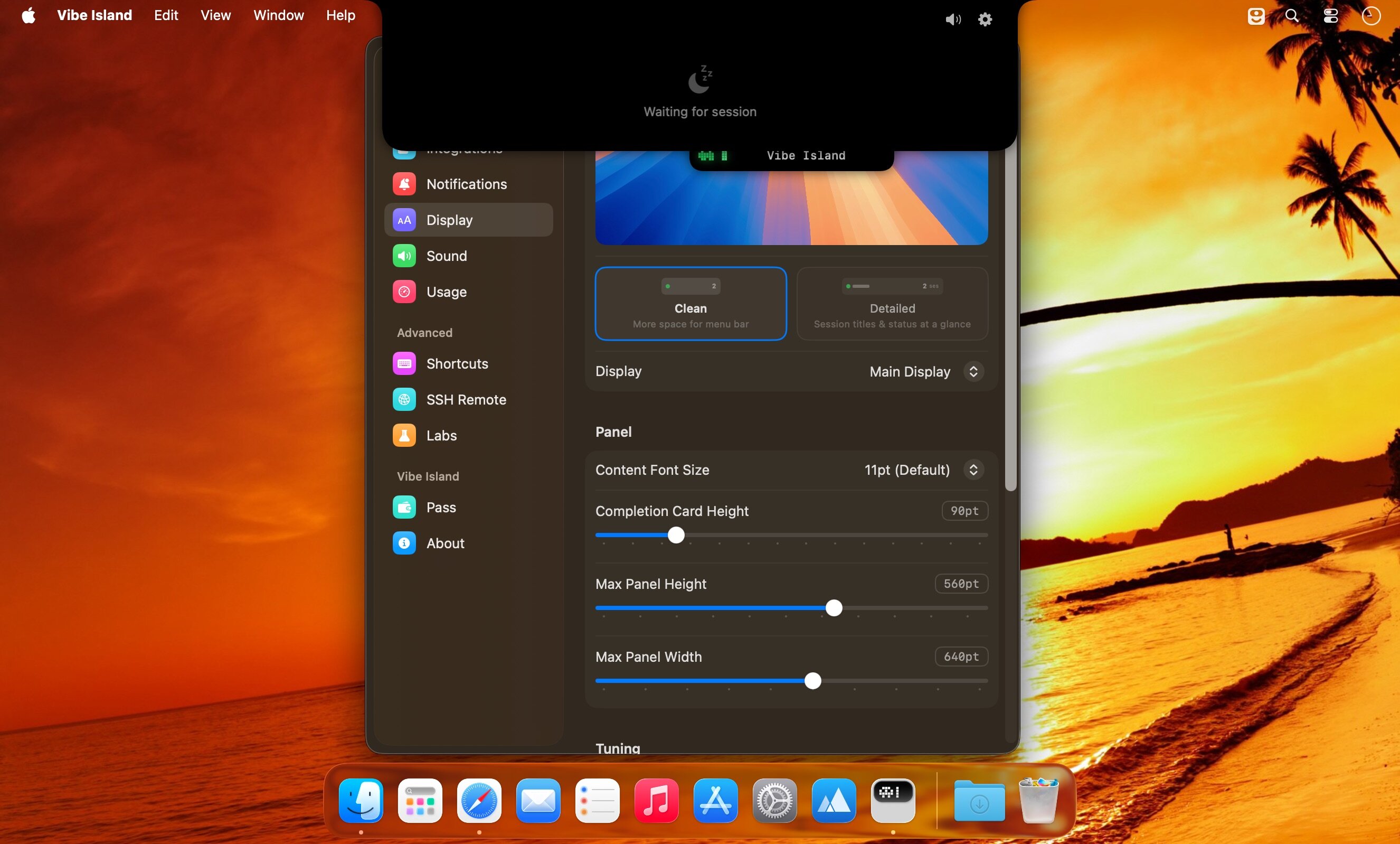Open the Edit menu
1400x844 pixels.
tap(166, 15)
